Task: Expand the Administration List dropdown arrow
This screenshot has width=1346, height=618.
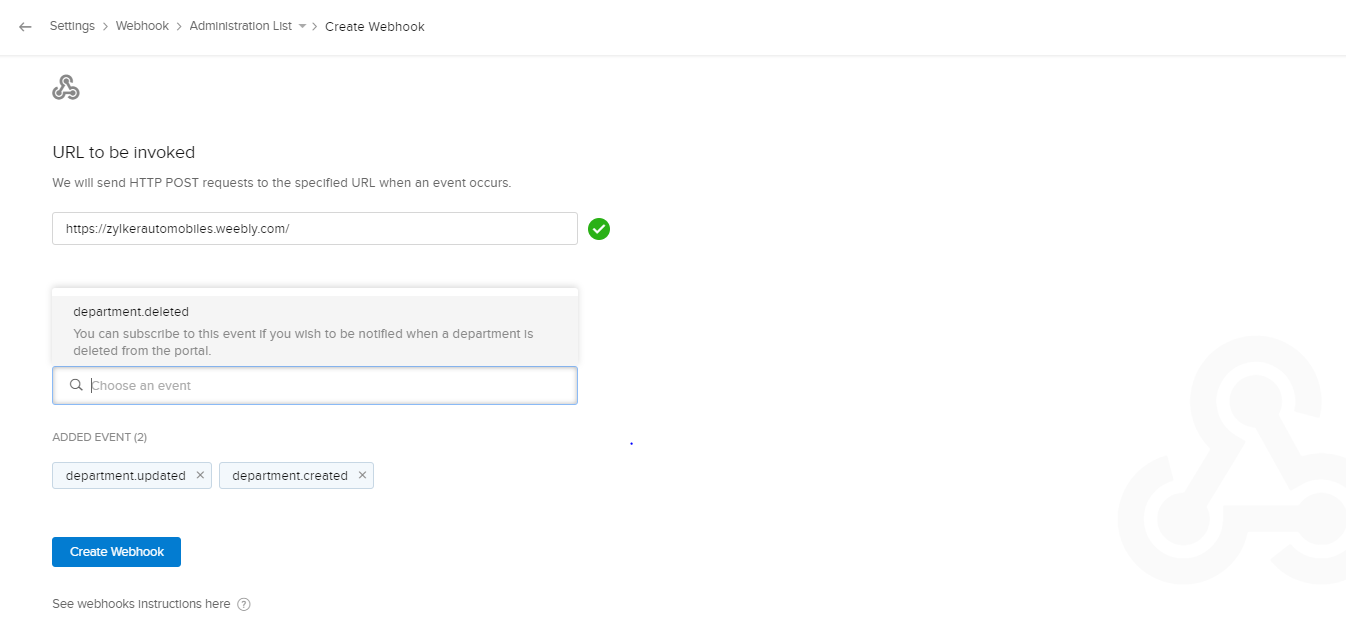Action: (x=302, y=27)
